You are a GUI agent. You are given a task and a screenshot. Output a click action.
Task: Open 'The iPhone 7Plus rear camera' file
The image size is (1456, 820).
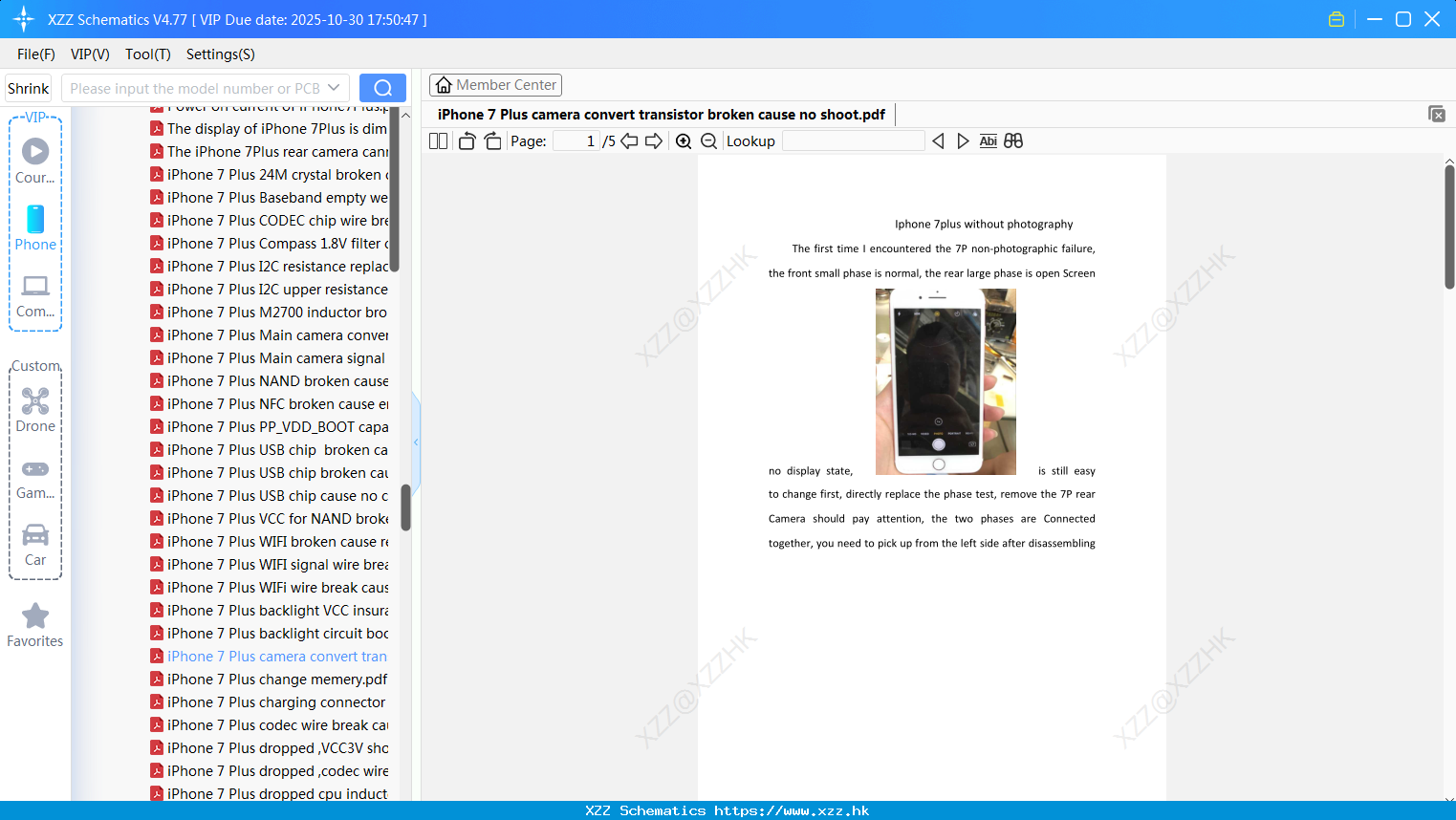click(270, 152)
